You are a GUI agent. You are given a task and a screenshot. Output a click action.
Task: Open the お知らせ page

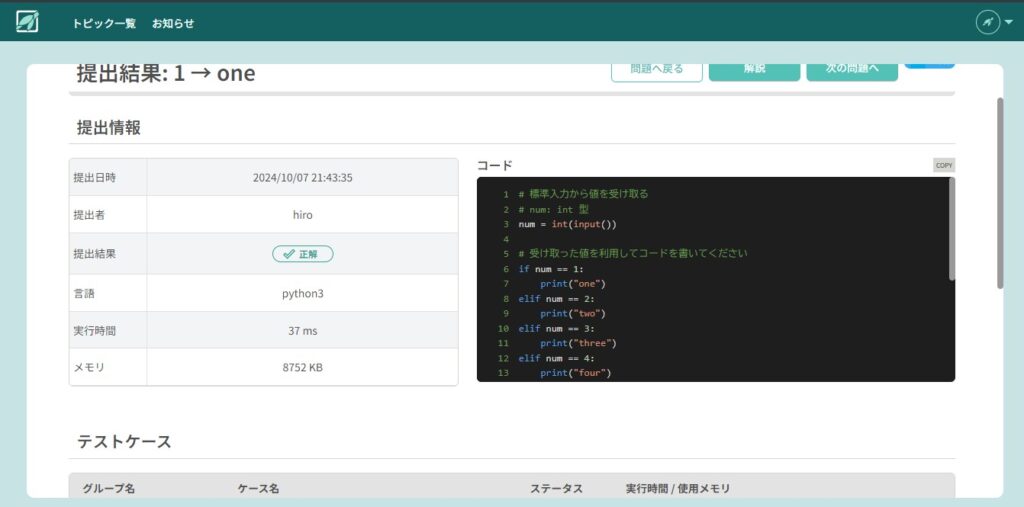173,23
